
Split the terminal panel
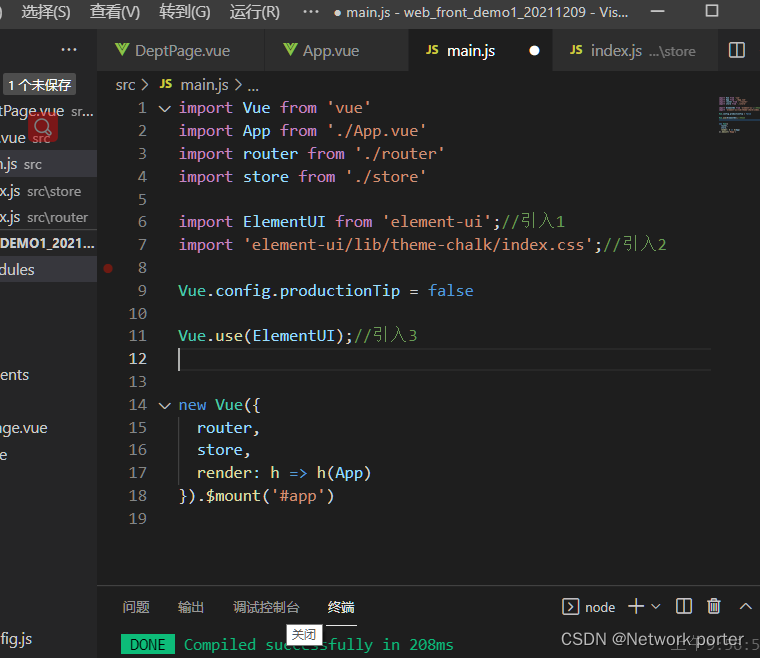click(684, 606)
